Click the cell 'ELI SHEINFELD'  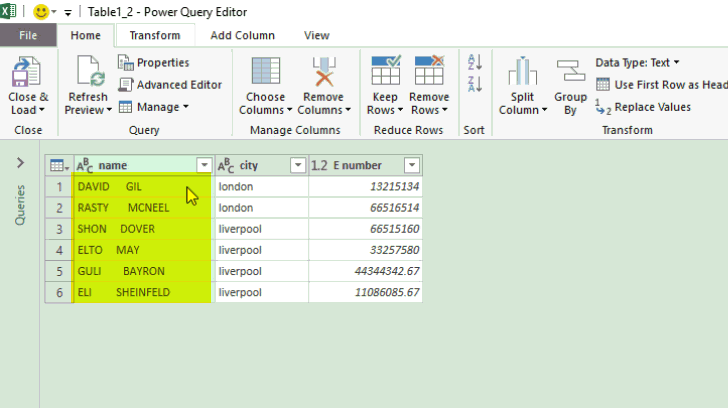[144, 292]
